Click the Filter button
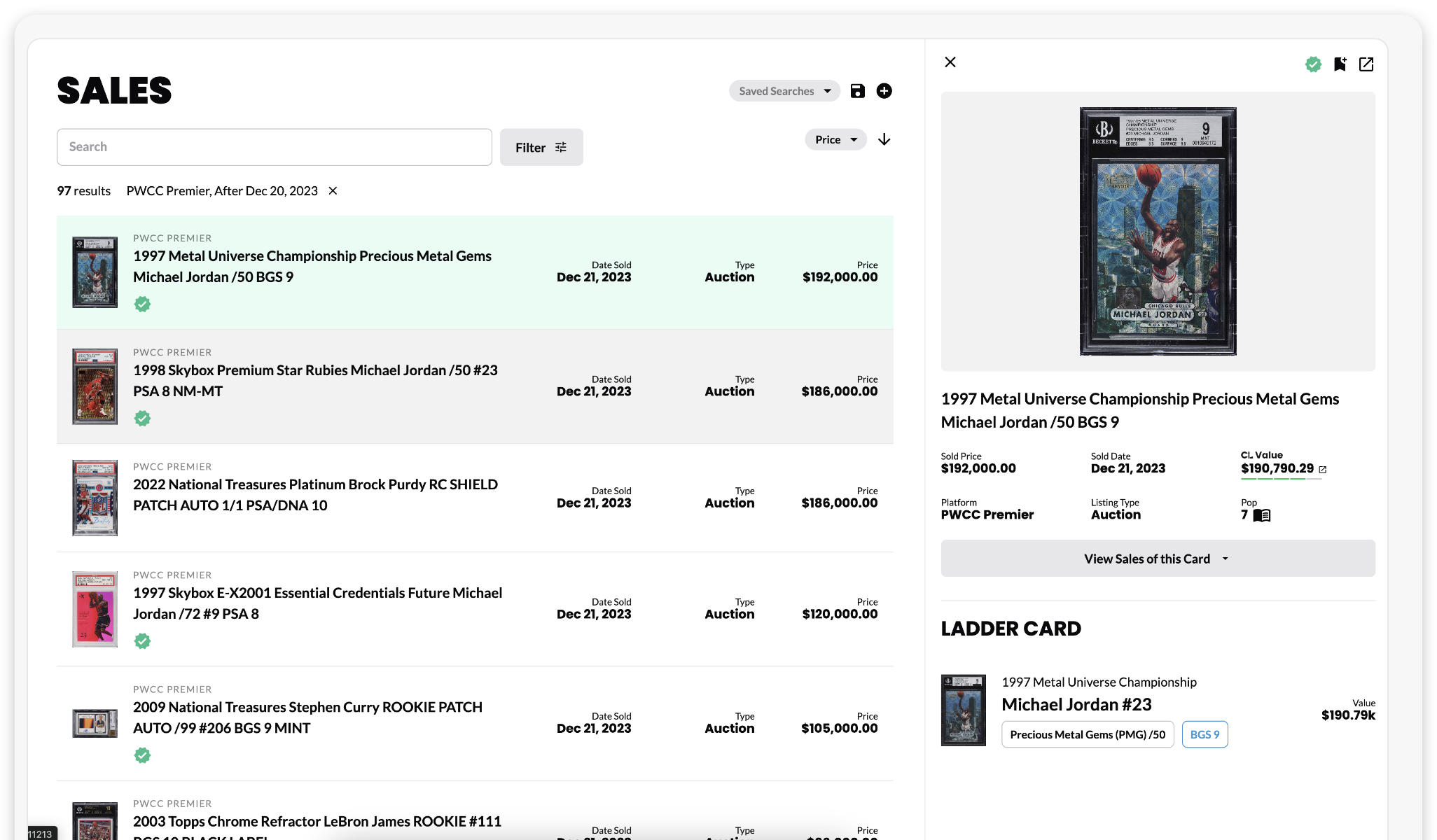 541,147
